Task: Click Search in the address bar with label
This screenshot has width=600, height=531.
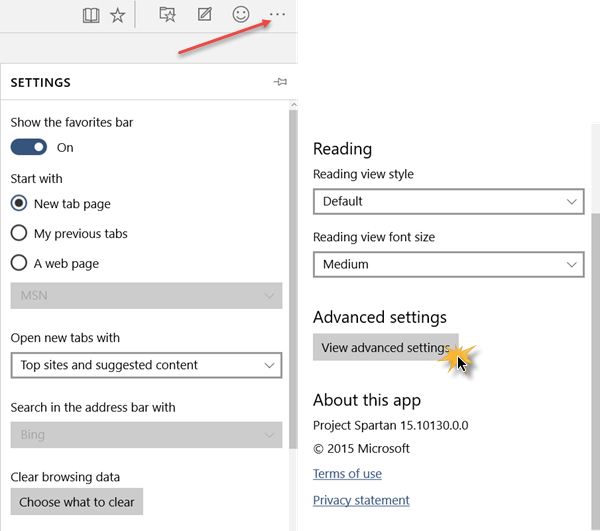Action: coord(93,407)
